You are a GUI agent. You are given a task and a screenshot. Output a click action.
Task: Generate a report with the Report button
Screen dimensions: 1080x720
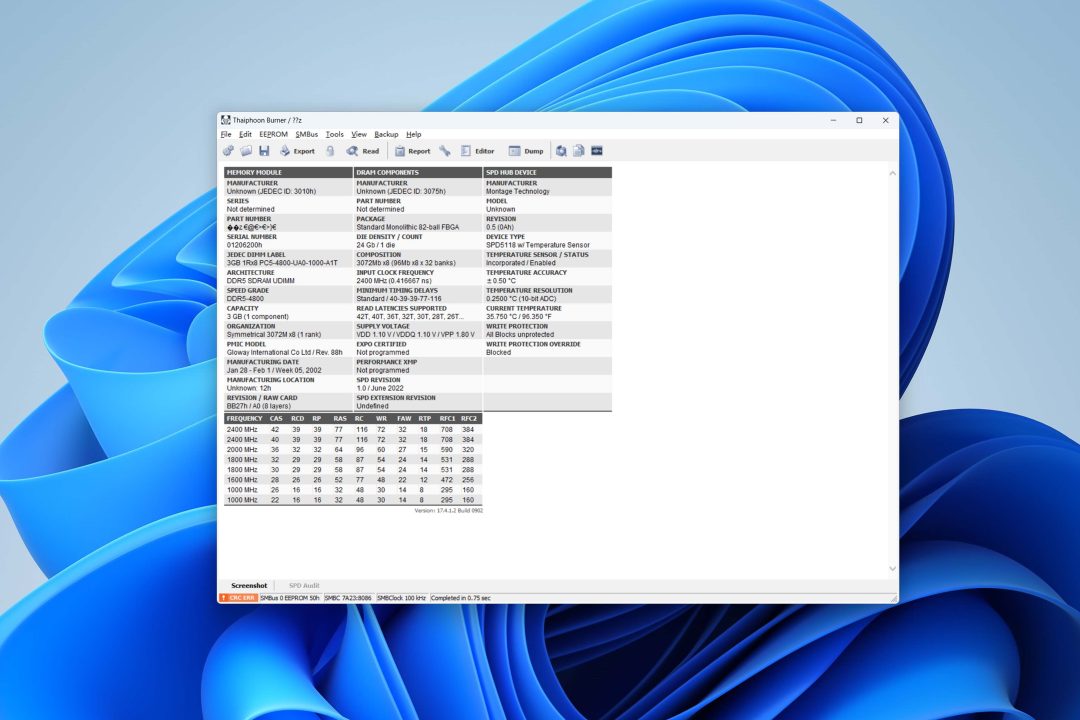412,151
